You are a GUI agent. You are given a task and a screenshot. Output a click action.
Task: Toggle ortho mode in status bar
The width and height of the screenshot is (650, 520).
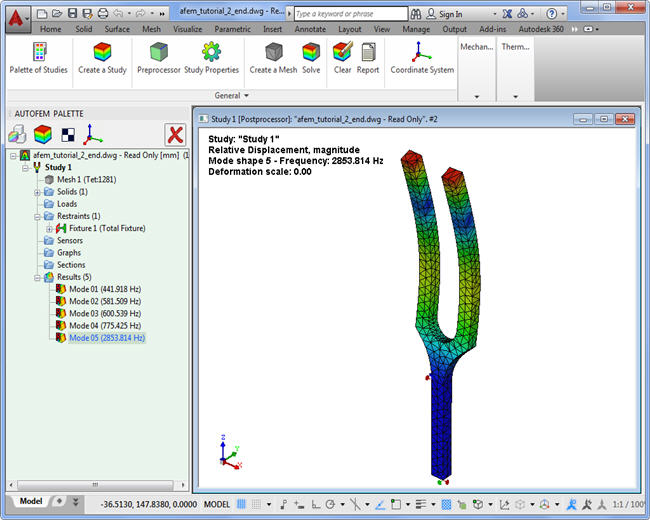pyautogui.click(x=315, y=504)
